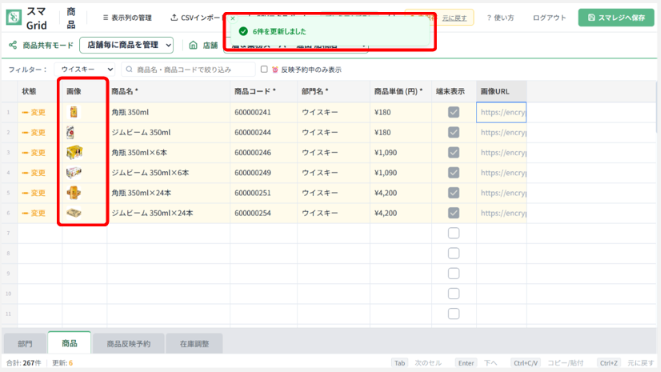
Task: Open 表示列の管理 column settings
Action: click(127, 18)
